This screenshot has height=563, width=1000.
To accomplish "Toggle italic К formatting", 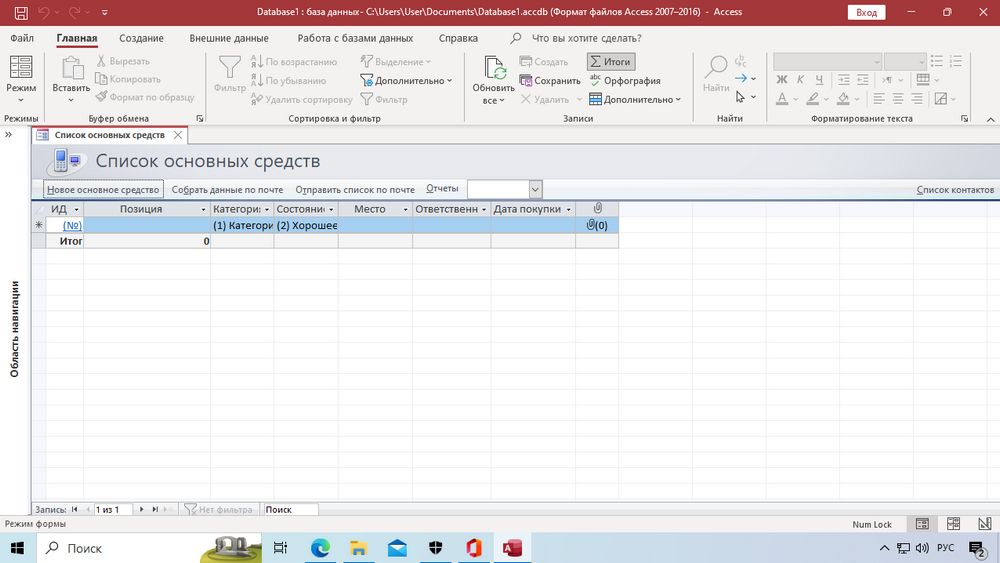I will pyautogui.click(x=800, y=80).
